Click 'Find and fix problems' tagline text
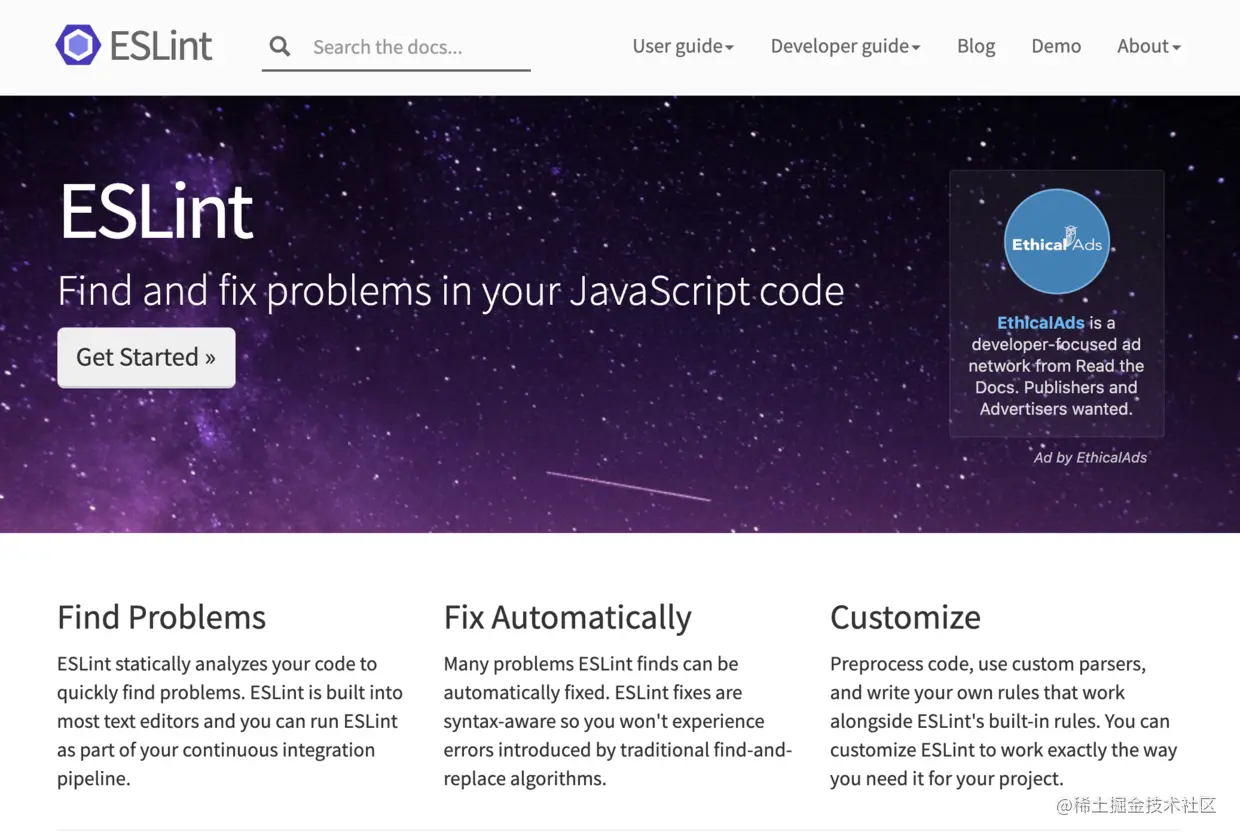The width and height of the screenshot is (1240, 839). pyautogui.click(x=451, y=291)
